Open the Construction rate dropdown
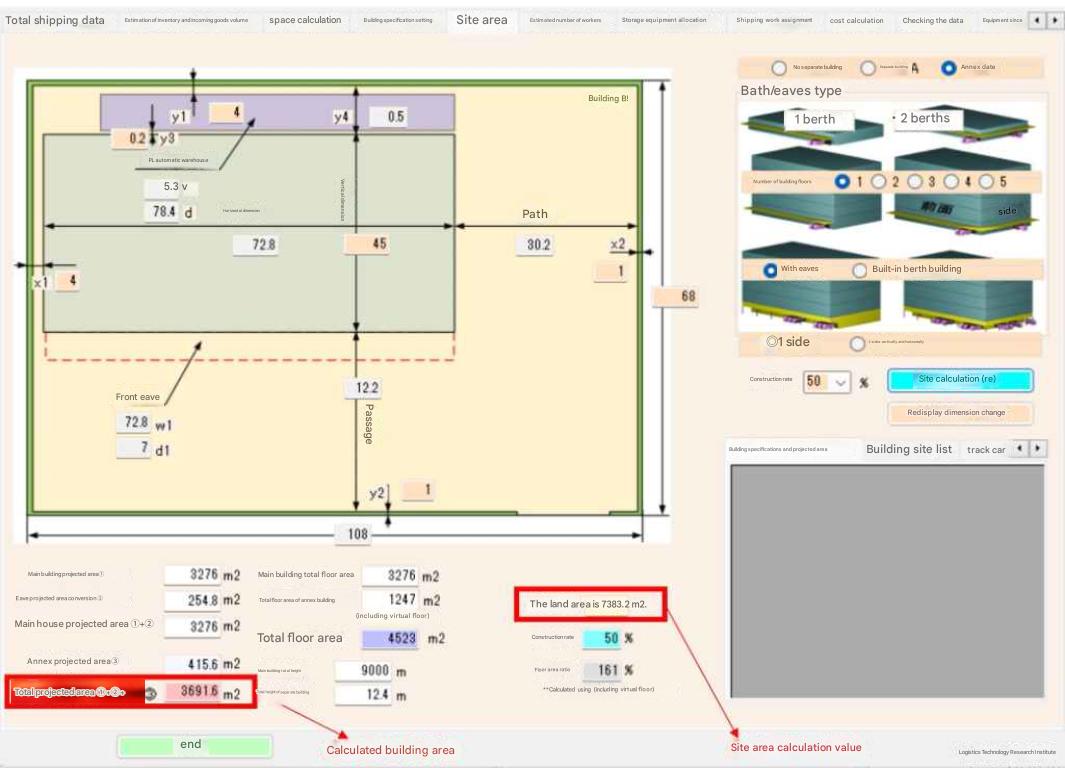The width and height of the screenshot is (1065, 768). pyautogui.click(x=840, y=382)
